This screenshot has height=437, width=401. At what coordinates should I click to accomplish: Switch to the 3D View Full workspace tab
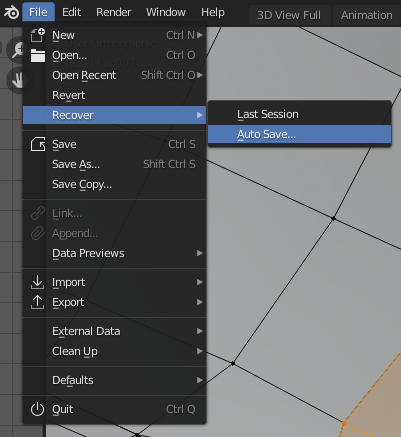[x=289, y=15]
